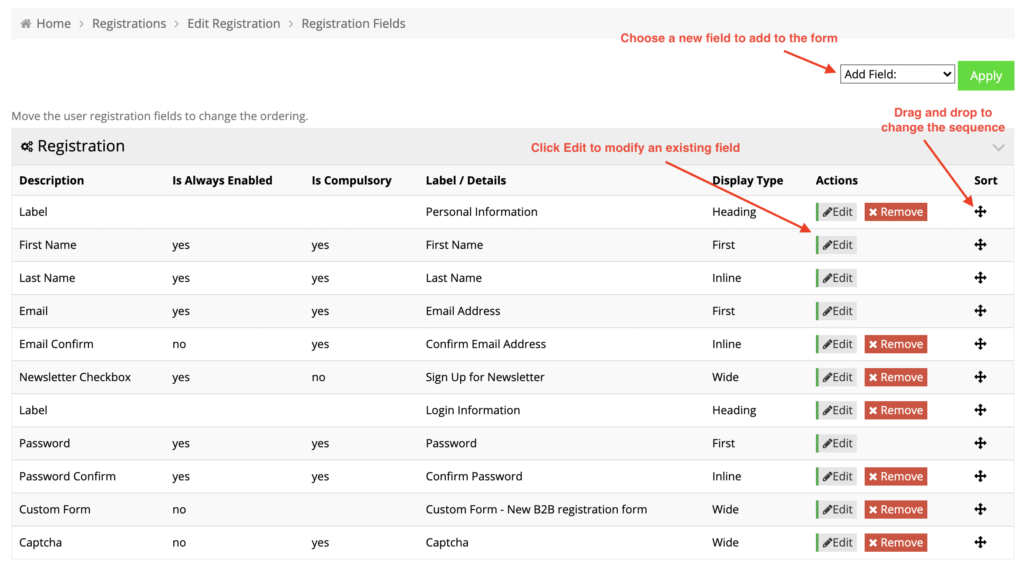Remove the Captcha field
The height and width of the screenshot is (570, 1024).
coord(895,543)
